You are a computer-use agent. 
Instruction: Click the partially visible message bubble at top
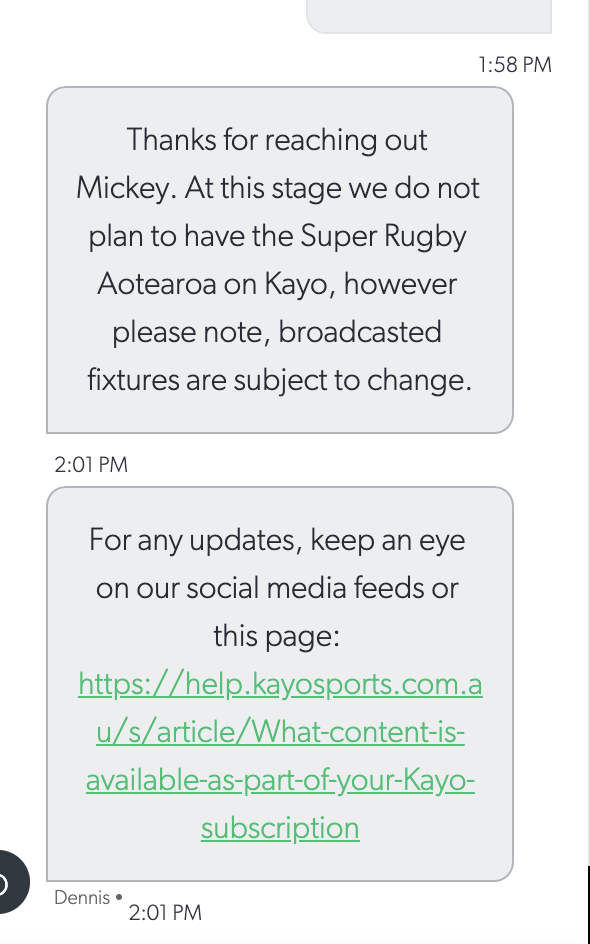tap(429, 16)
